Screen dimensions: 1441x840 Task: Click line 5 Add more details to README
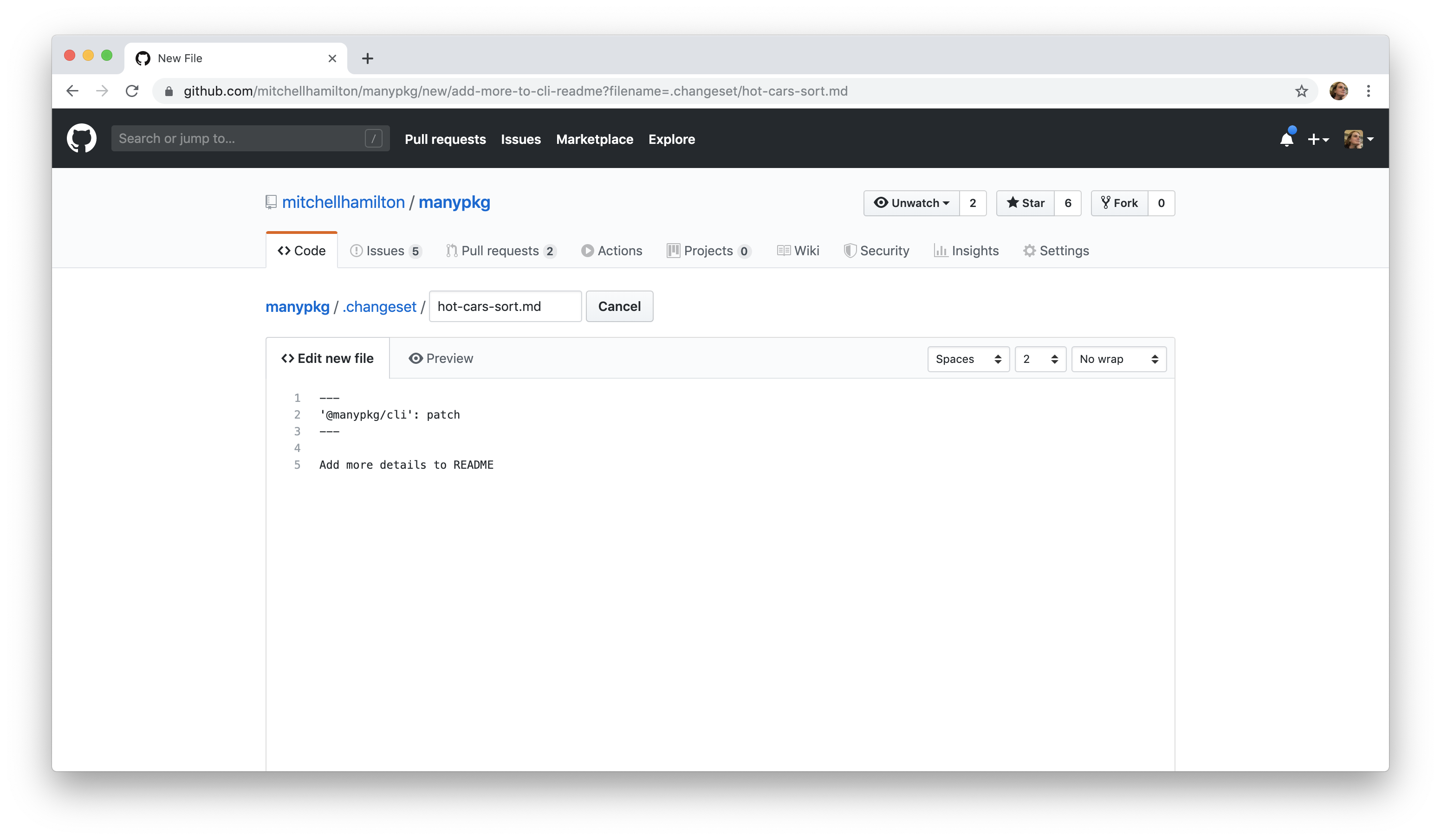406,465
